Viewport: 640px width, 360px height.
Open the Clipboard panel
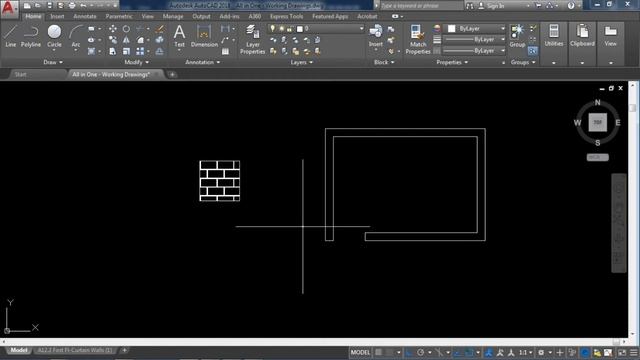point(582,36)
